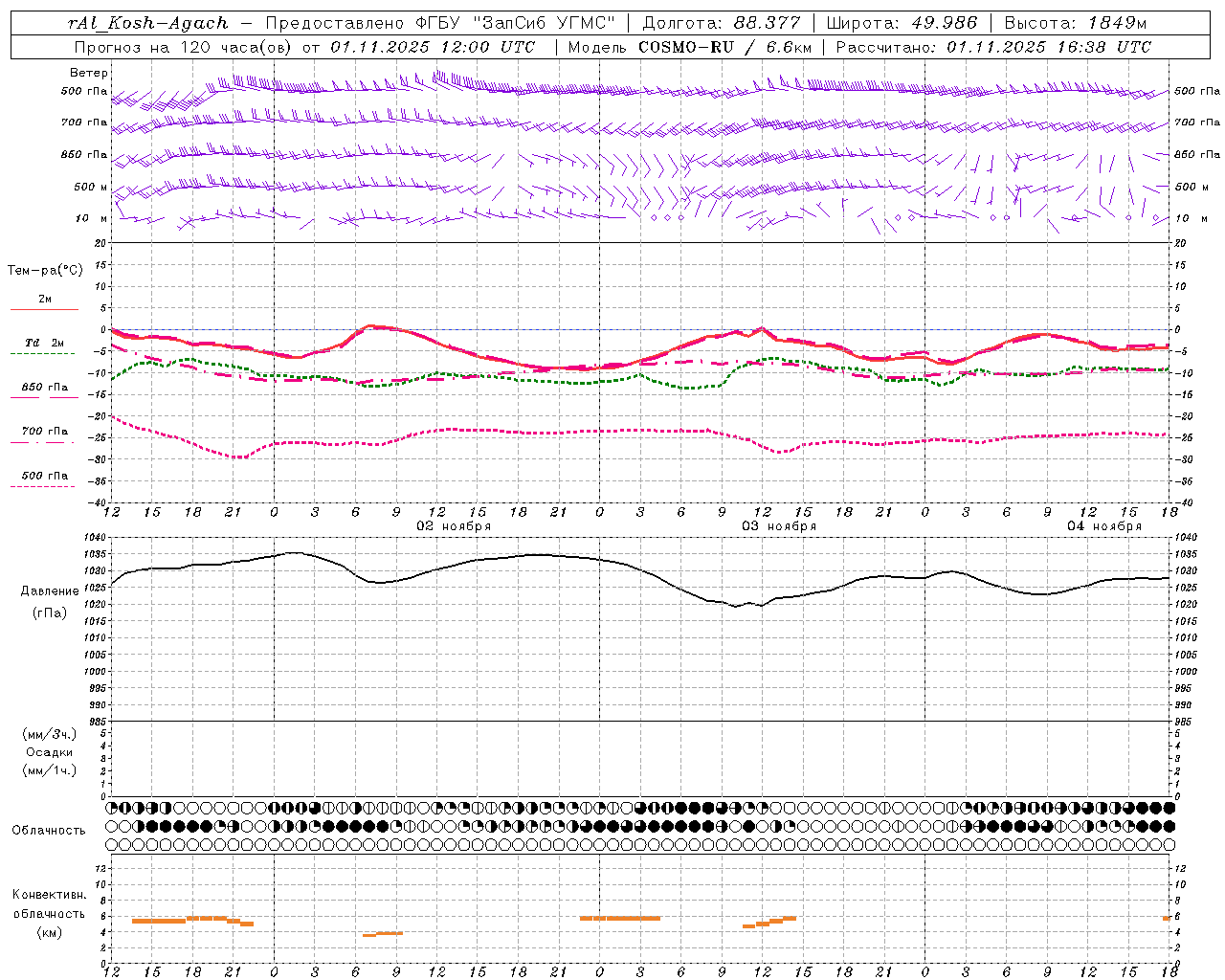Click the Давление chart label
Image resolution: width=1225 pixels, height=980 pixels.
pos(50,590)
